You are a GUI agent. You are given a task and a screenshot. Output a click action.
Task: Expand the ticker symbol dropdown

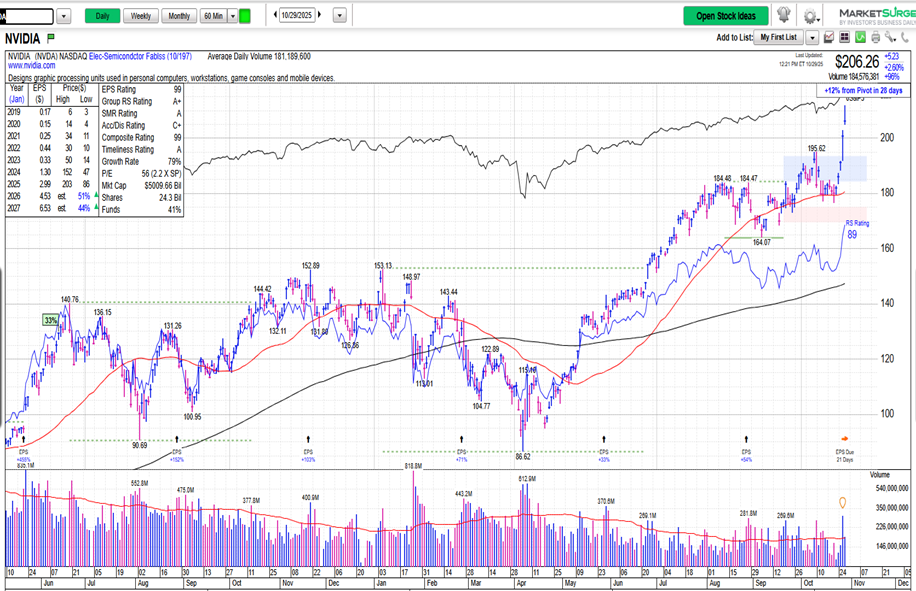tap(63, 16)
